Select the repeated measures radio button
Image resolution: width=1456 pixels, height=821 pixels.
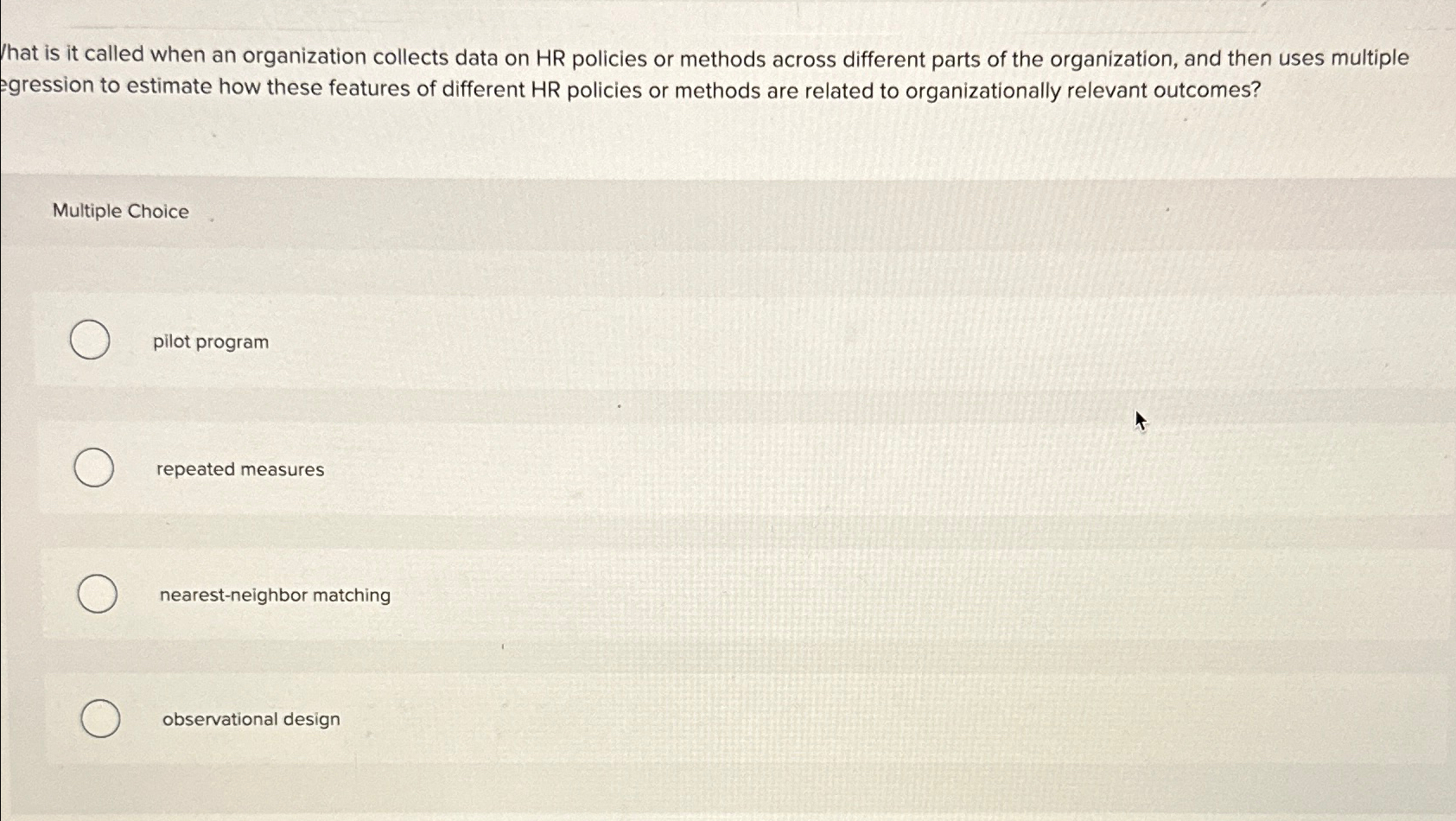tap(95, 468)
